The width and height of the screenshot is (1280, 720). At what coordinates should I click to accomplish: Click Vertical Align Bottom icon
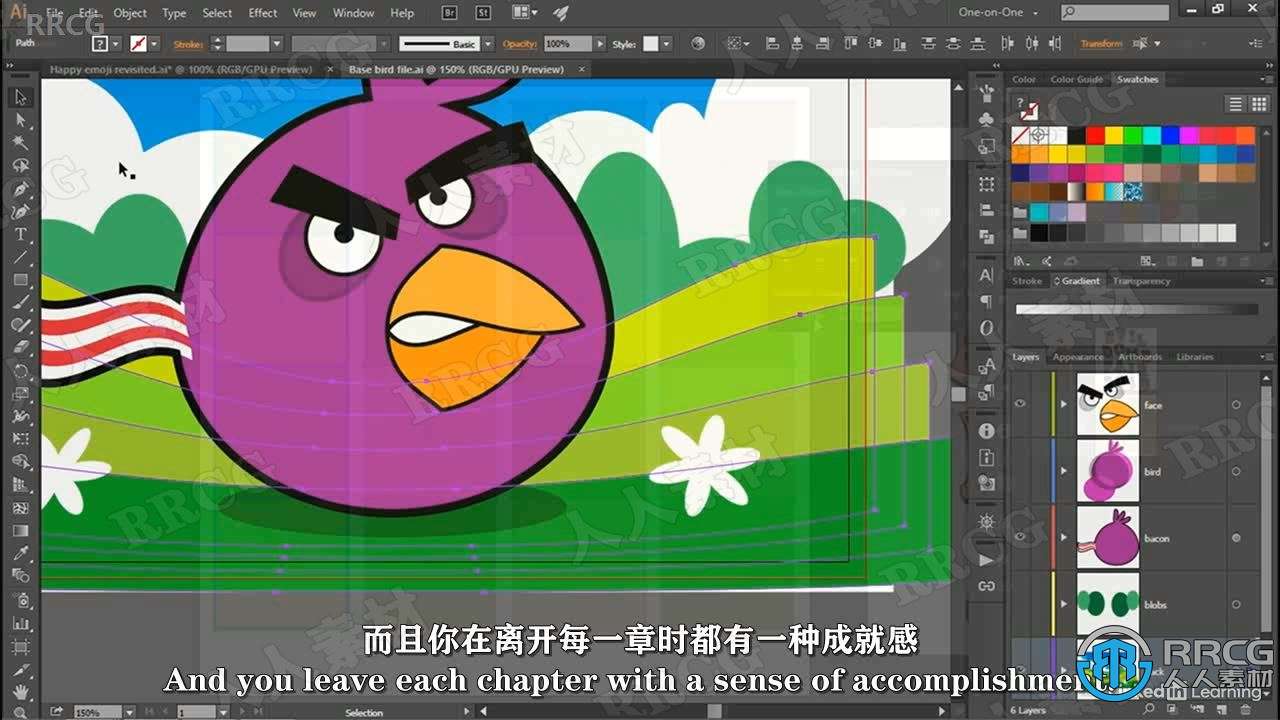(x=902, y=44)
